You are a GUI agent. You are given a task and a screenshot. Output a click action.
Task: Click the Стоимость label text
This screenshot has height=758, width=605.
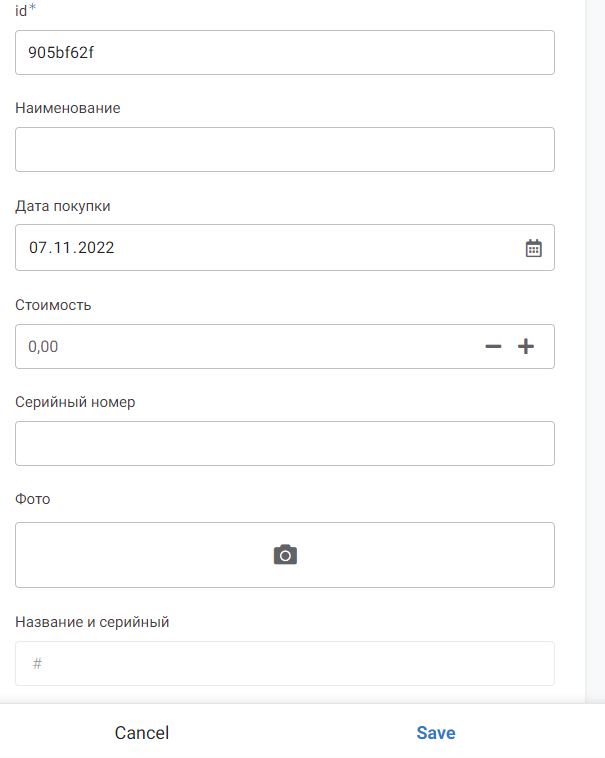53,305
